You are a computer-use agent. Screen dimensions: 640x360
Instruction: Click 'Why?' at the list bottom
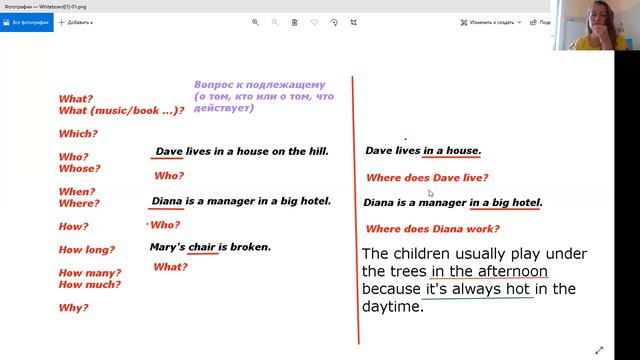73,308
